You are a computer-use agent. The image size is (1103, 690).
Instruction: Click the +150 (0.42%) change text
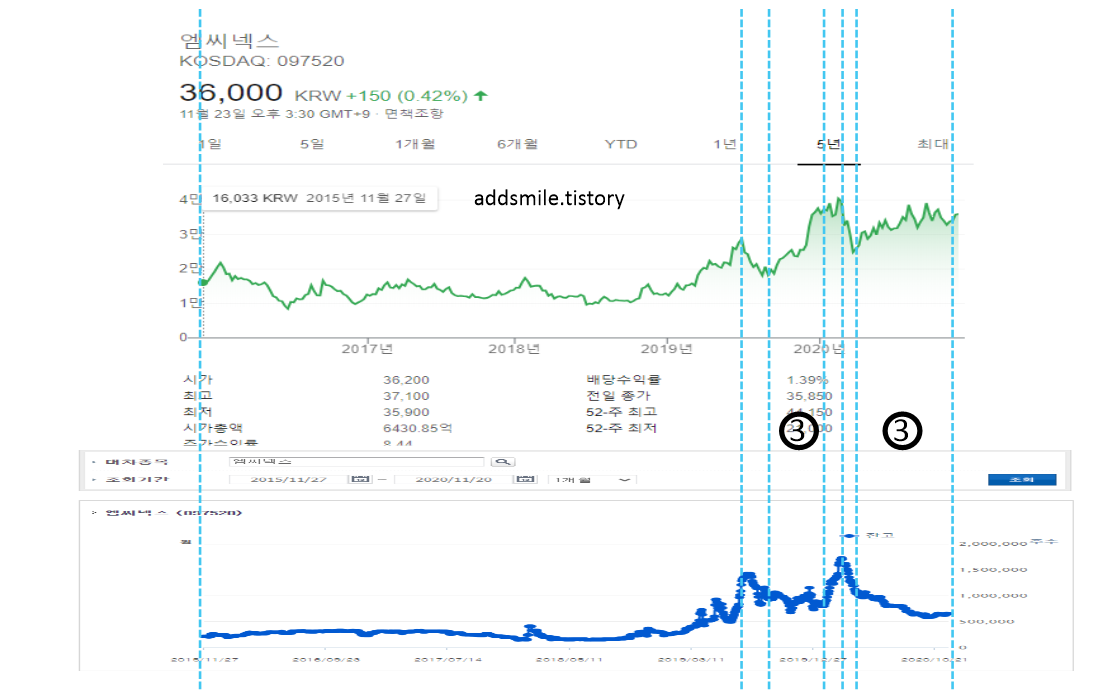(407, 96)
